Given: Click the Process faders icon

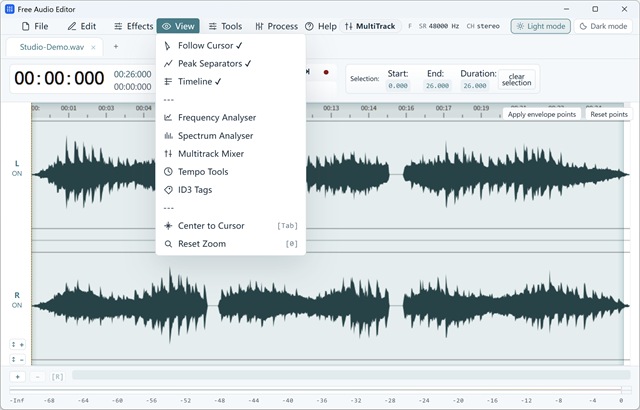Looking at the screenshot, I should click(259, 26).
